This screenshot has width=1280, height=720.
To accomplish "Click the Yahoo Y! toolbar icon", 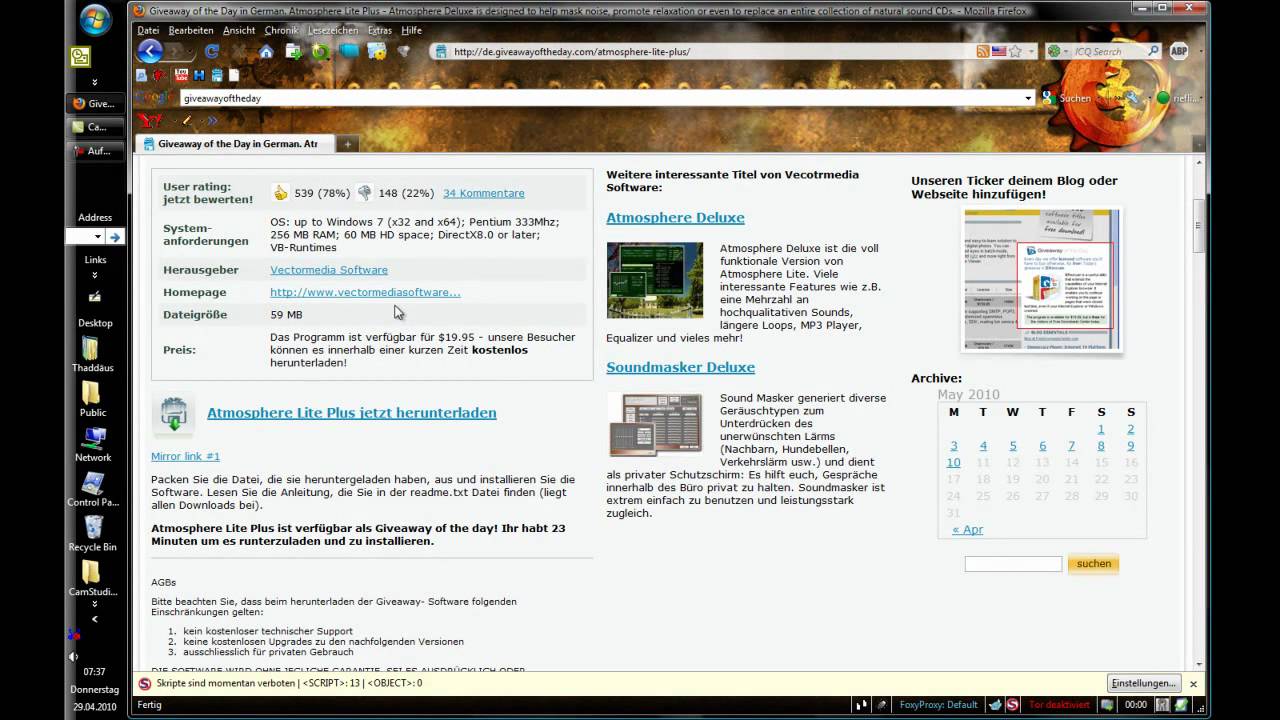I will [150, 120].
